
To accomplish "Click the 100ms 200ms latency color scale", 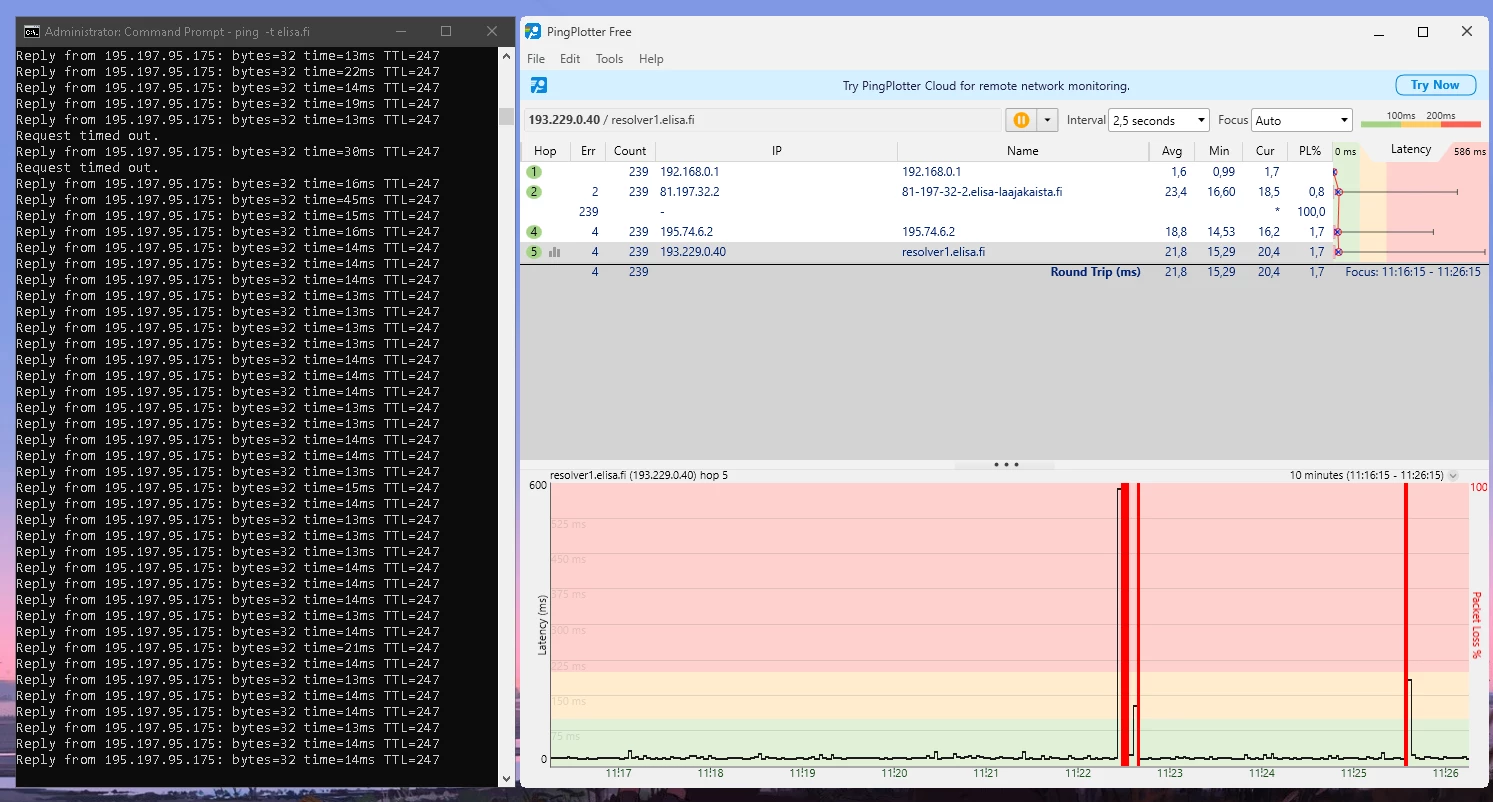I will tap(1420, 120).
